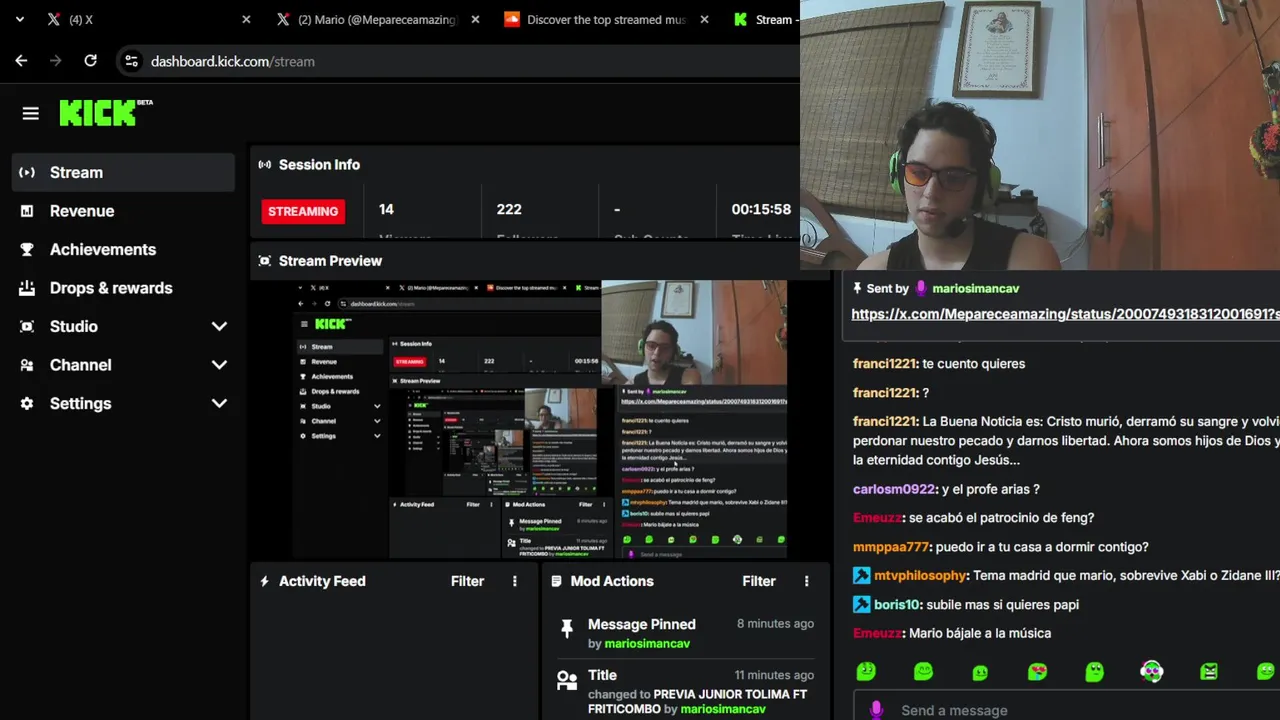The height and width of the screenshot is (720, 1280).
Task: Click the browser back arrow
Action: (21, 61)
